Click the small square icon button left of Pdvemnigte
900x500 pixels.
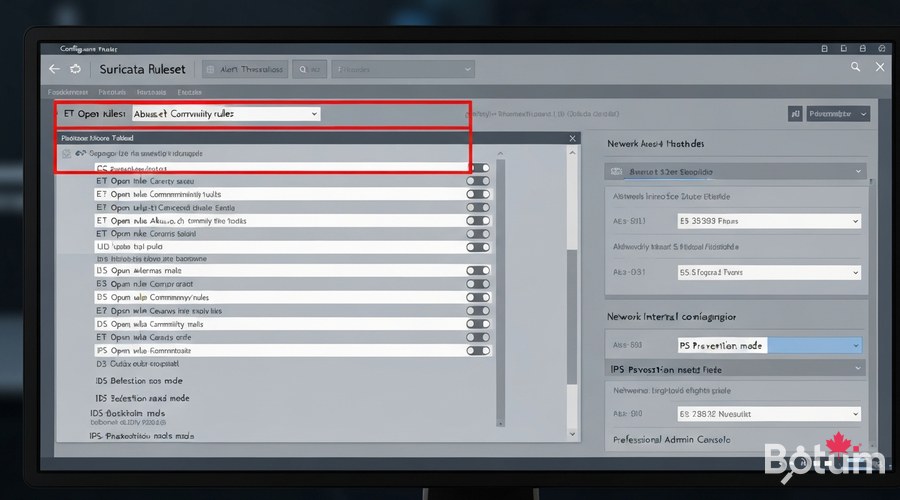tap(795, 114)
